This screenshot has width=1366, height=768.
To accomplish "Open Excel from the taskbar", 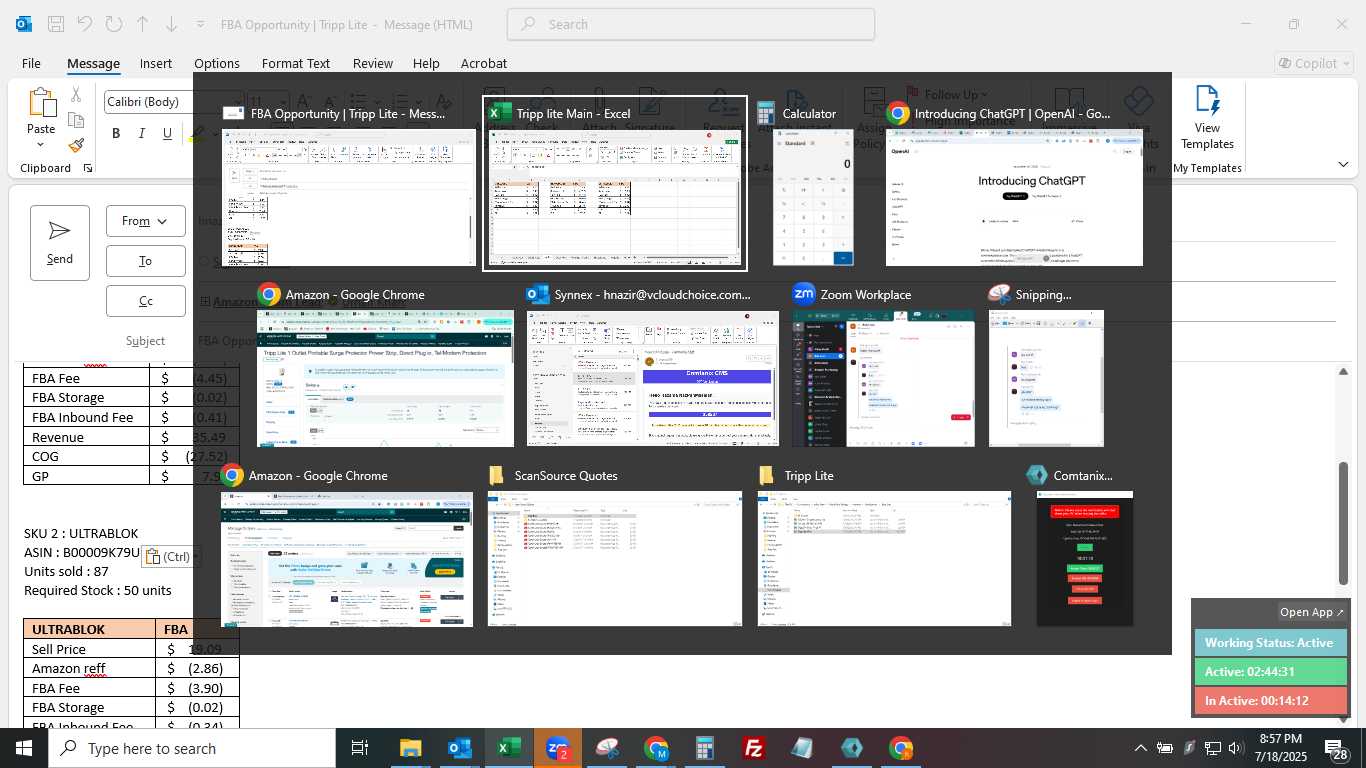I will click(x=508, y=748).
